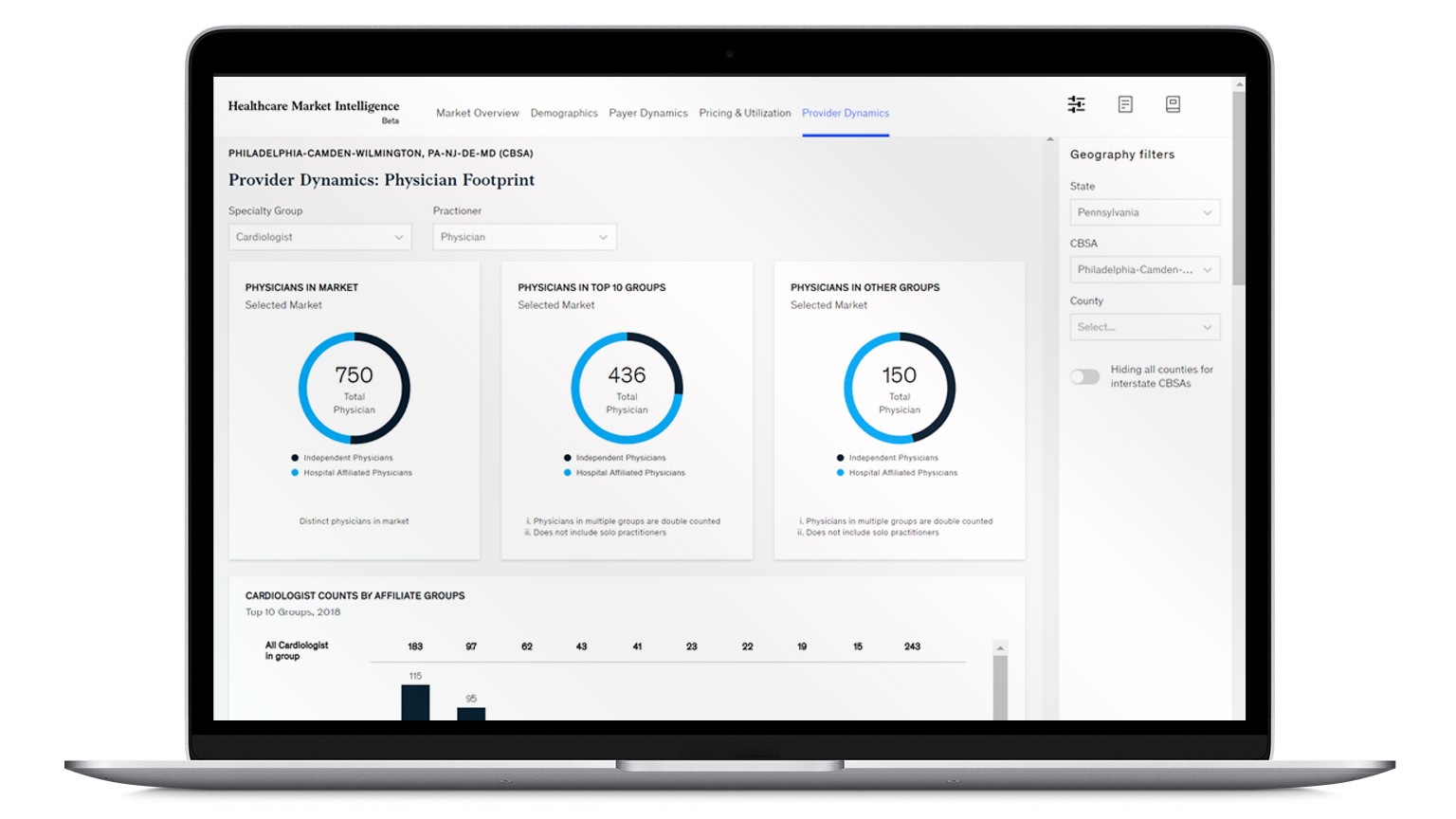1456x819 pixels.
Task: Click the scrollbar up arrow beside the bar chart
Action: (x=1000, y=647)
